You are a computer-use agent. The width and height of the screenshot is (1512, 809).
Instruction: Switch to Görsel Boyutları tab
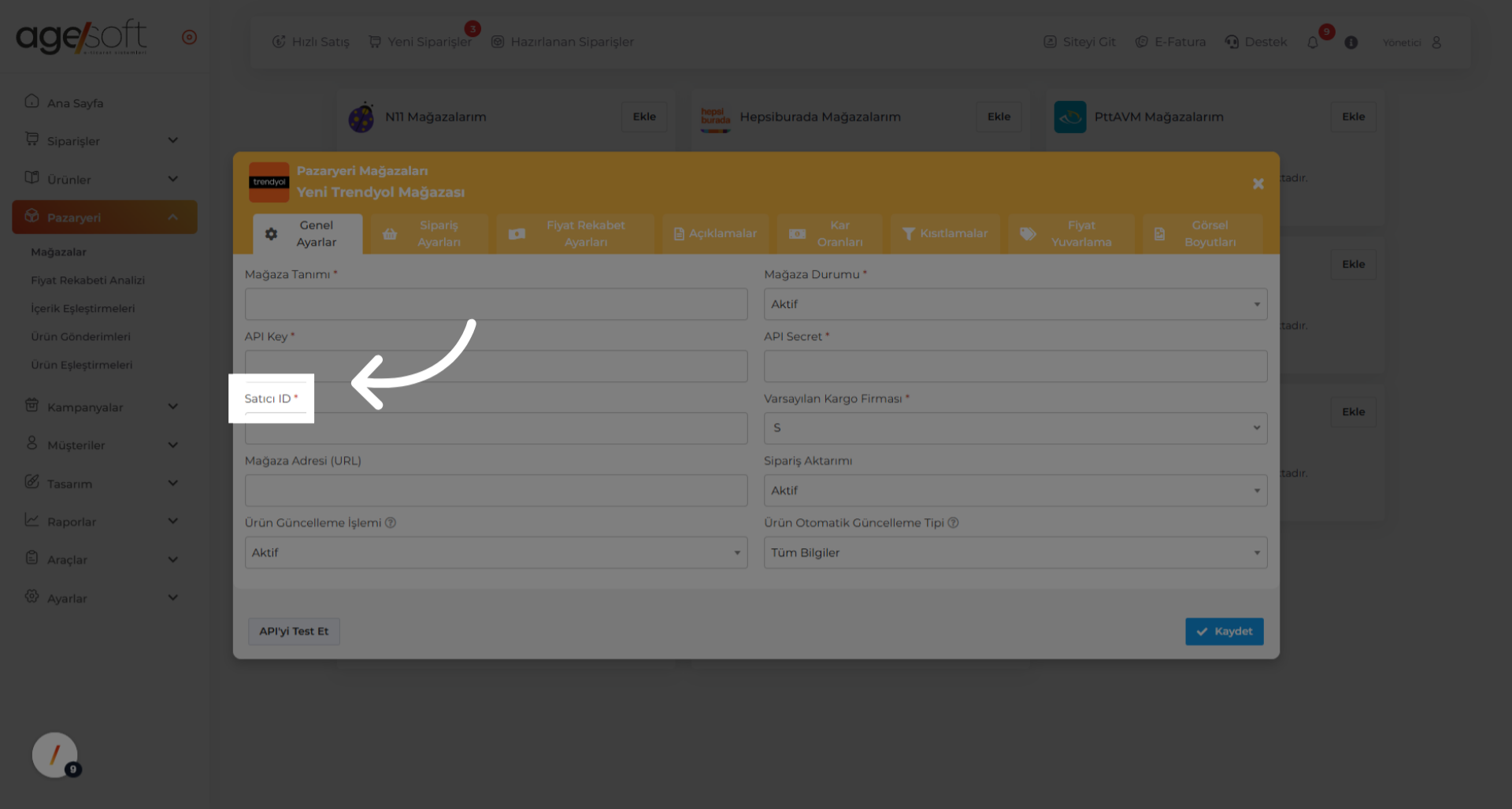click(1203, 234)
